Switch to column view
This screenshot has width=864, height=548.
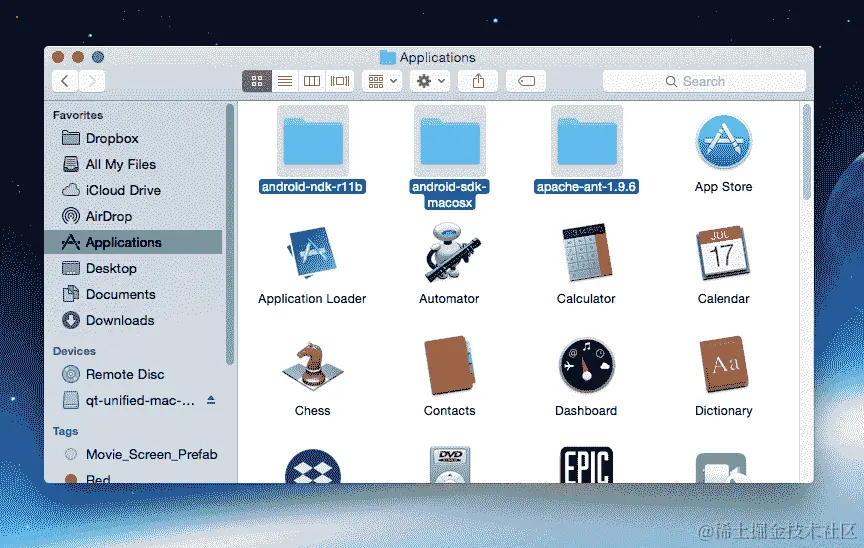click(312, 82)
